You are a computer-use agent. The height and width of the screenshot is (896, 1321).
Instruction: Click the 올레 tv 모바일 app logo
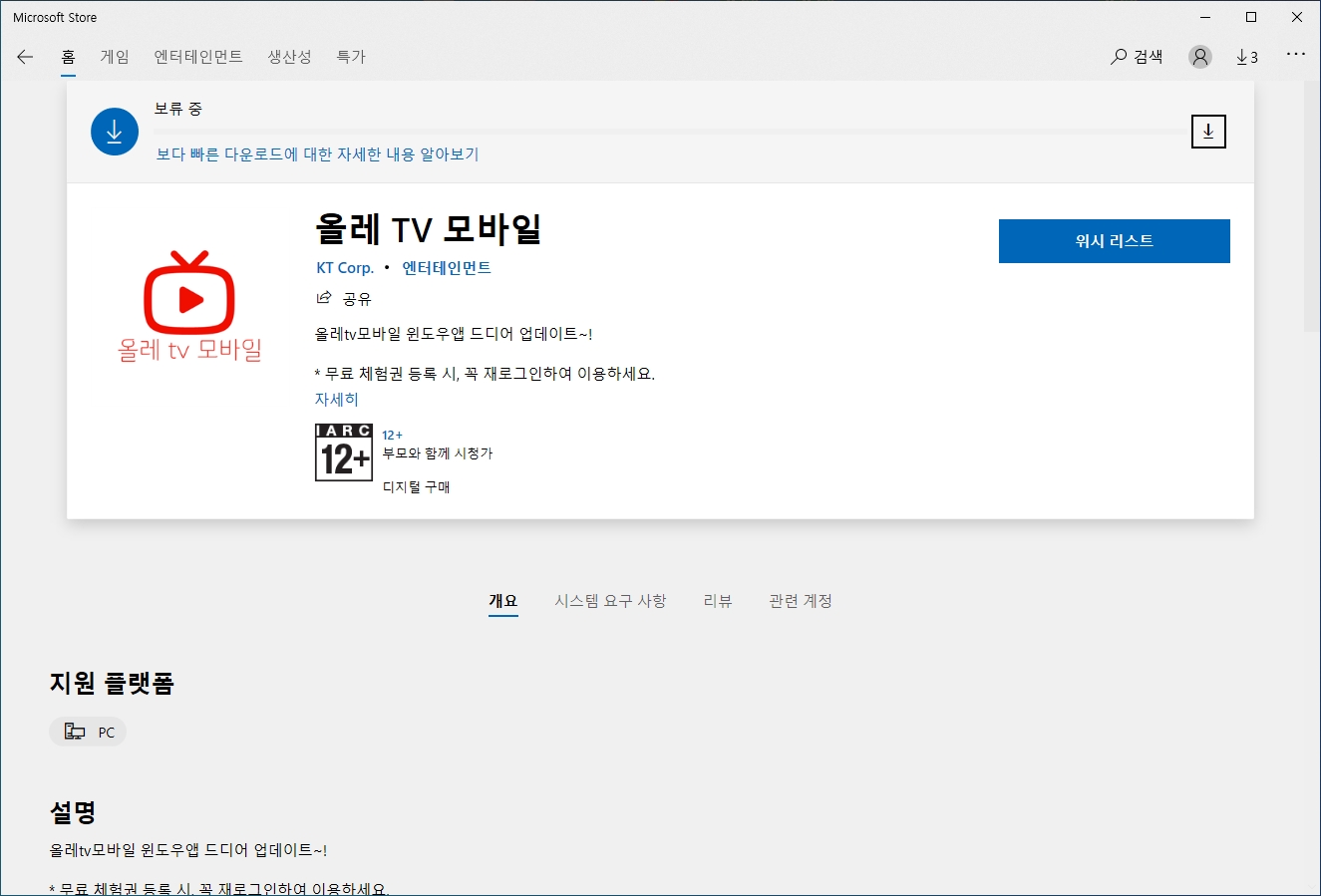click(x=189, y=306)
